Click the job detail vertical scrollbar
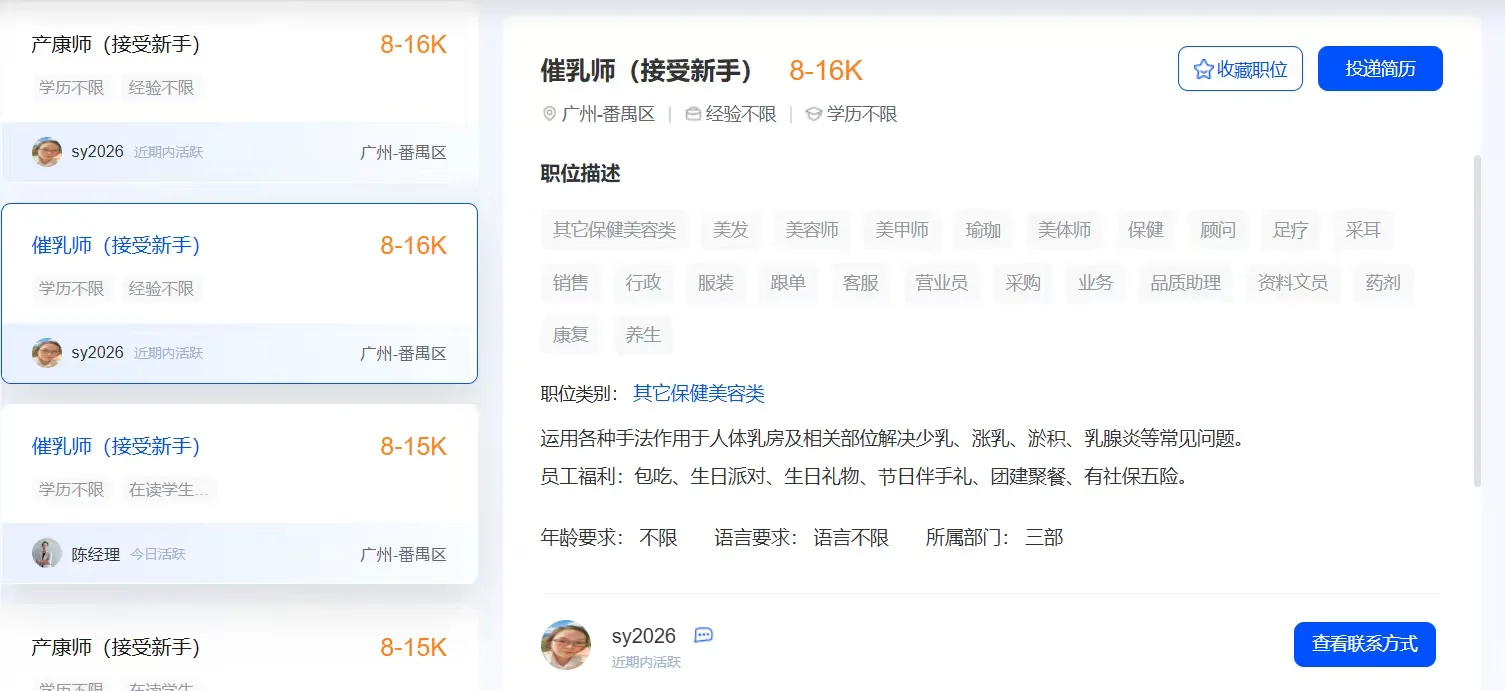Screen dimensions: 1505x691 [x=1478, y=320]
